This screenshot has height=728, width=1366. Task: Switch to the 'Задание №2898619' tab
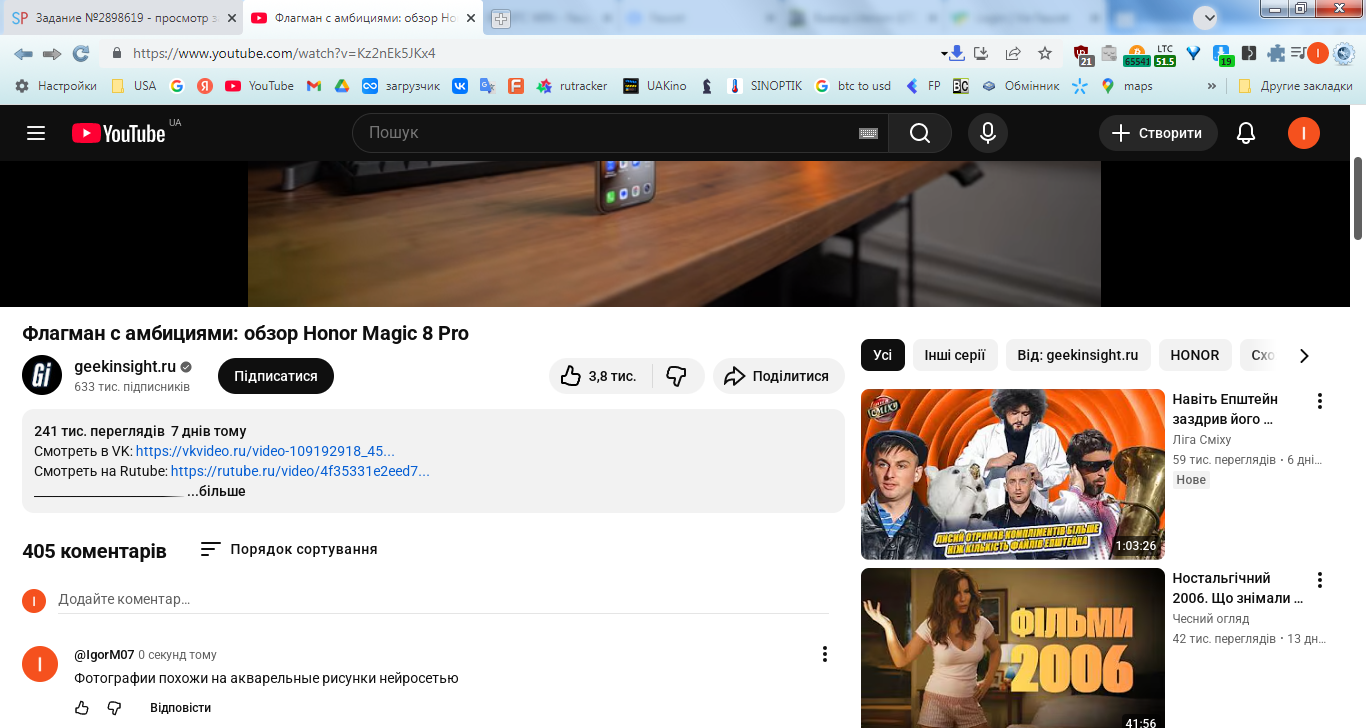point(123,18)
